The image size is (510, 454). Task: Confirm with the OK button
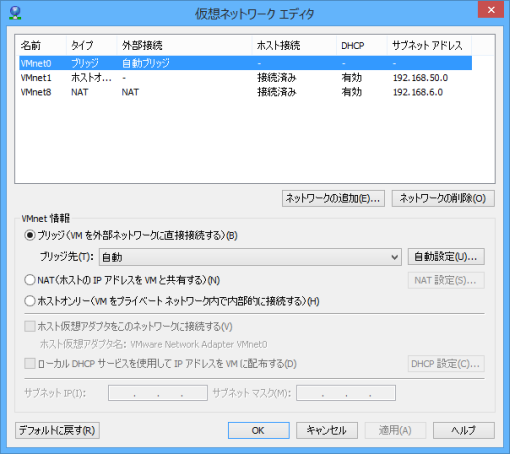pos(259,430)
